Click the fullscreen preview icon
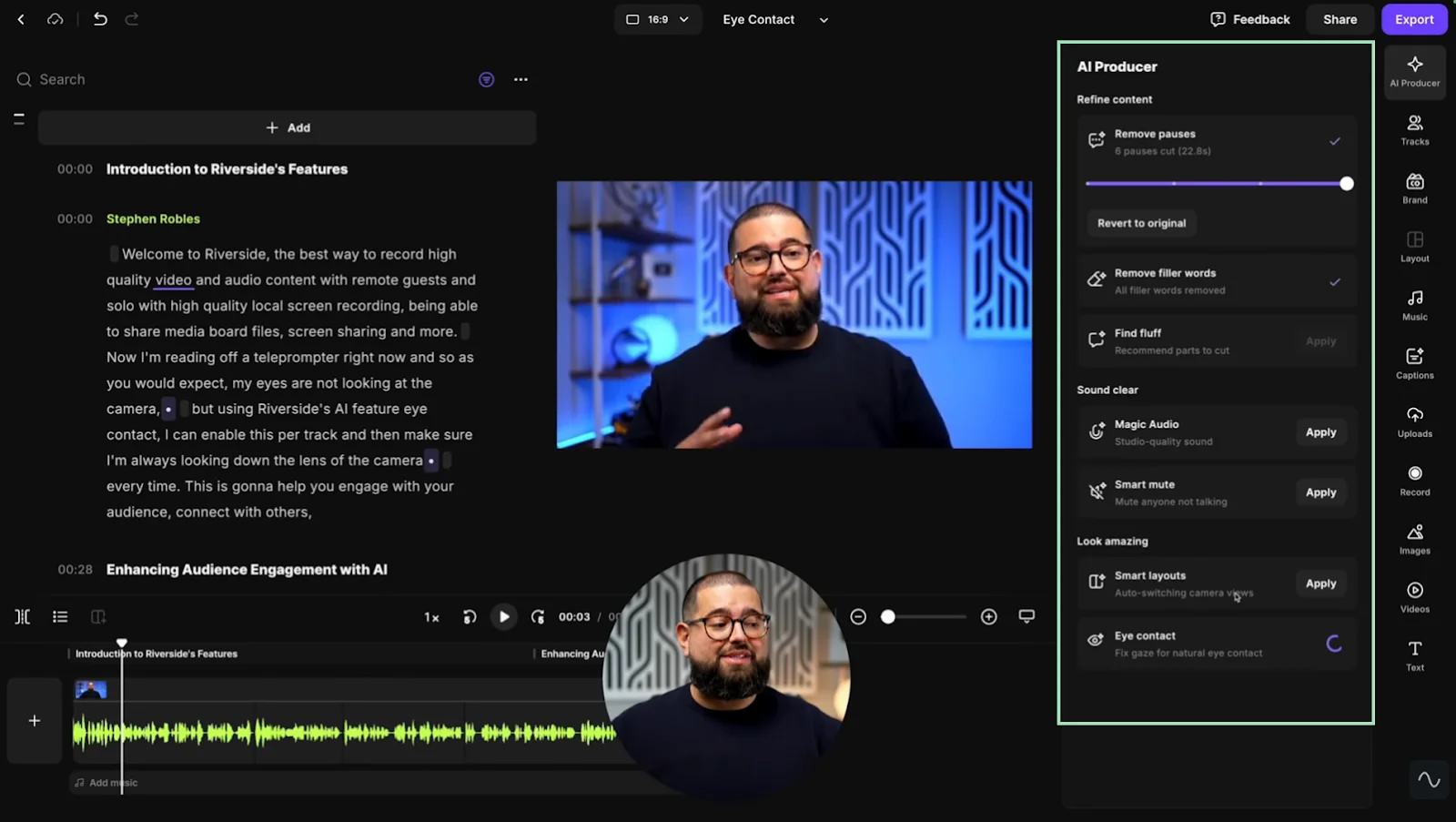Image resolution: width=1456 pixels, height=822 pixels. click(1026, 616)
